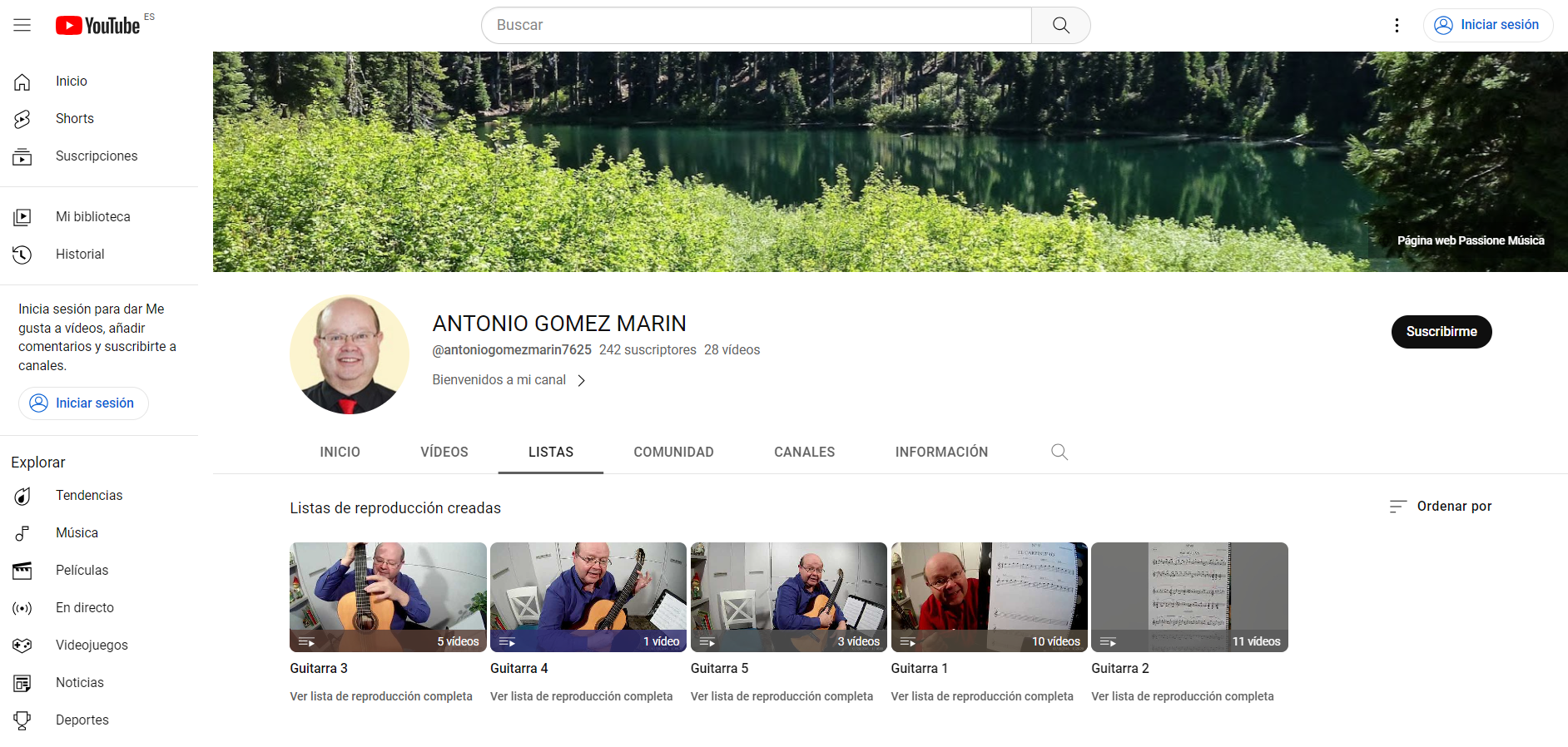
Task: Focus the Buscar search field
Action: [x=756, y=25]
